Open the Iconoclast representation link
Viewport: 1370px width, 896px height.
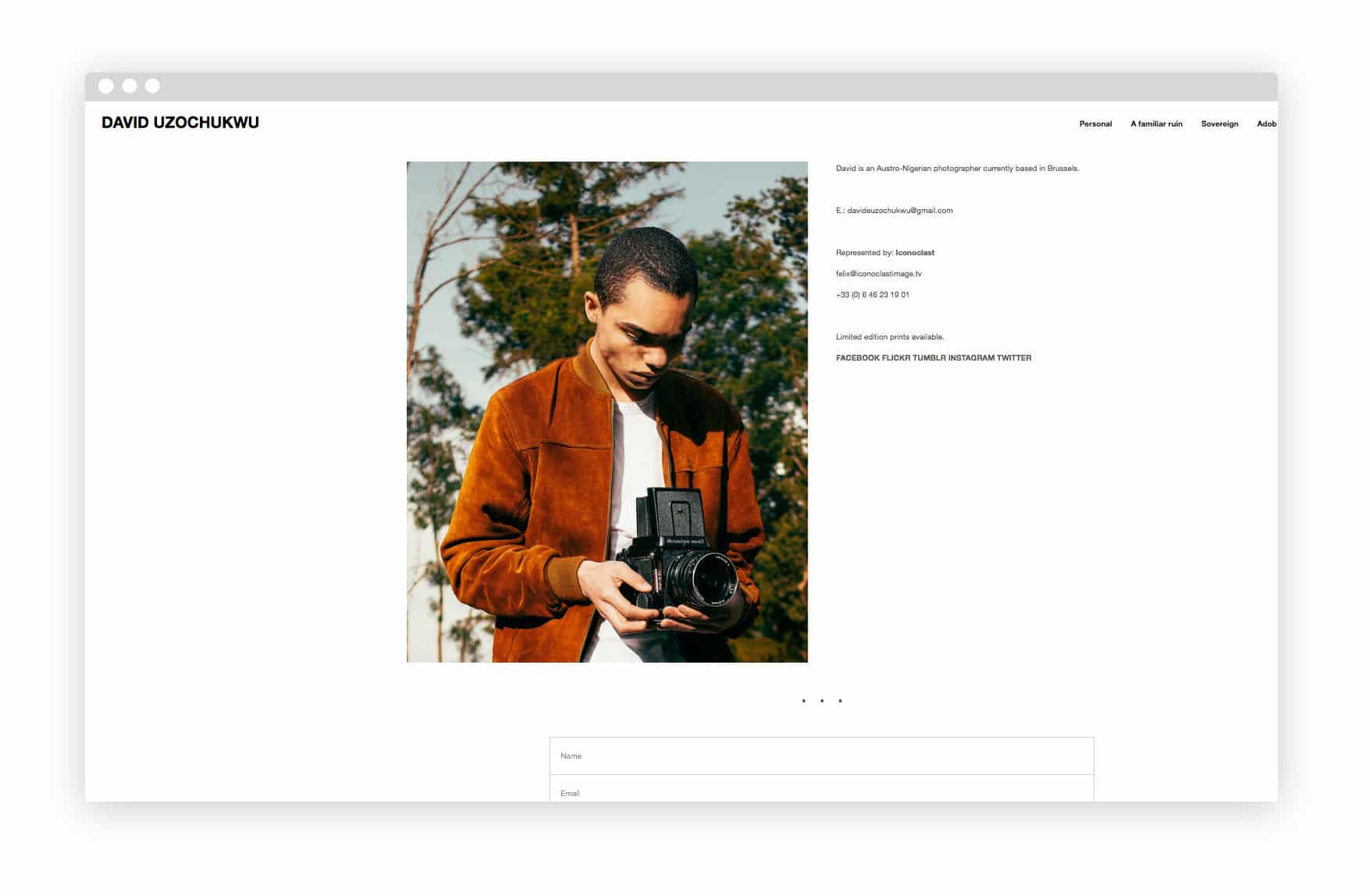[915, 253]
